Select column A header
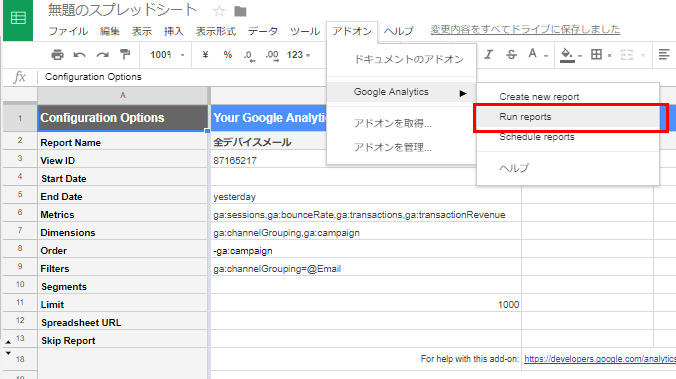676x379 pixels. (x=123, y=95)
